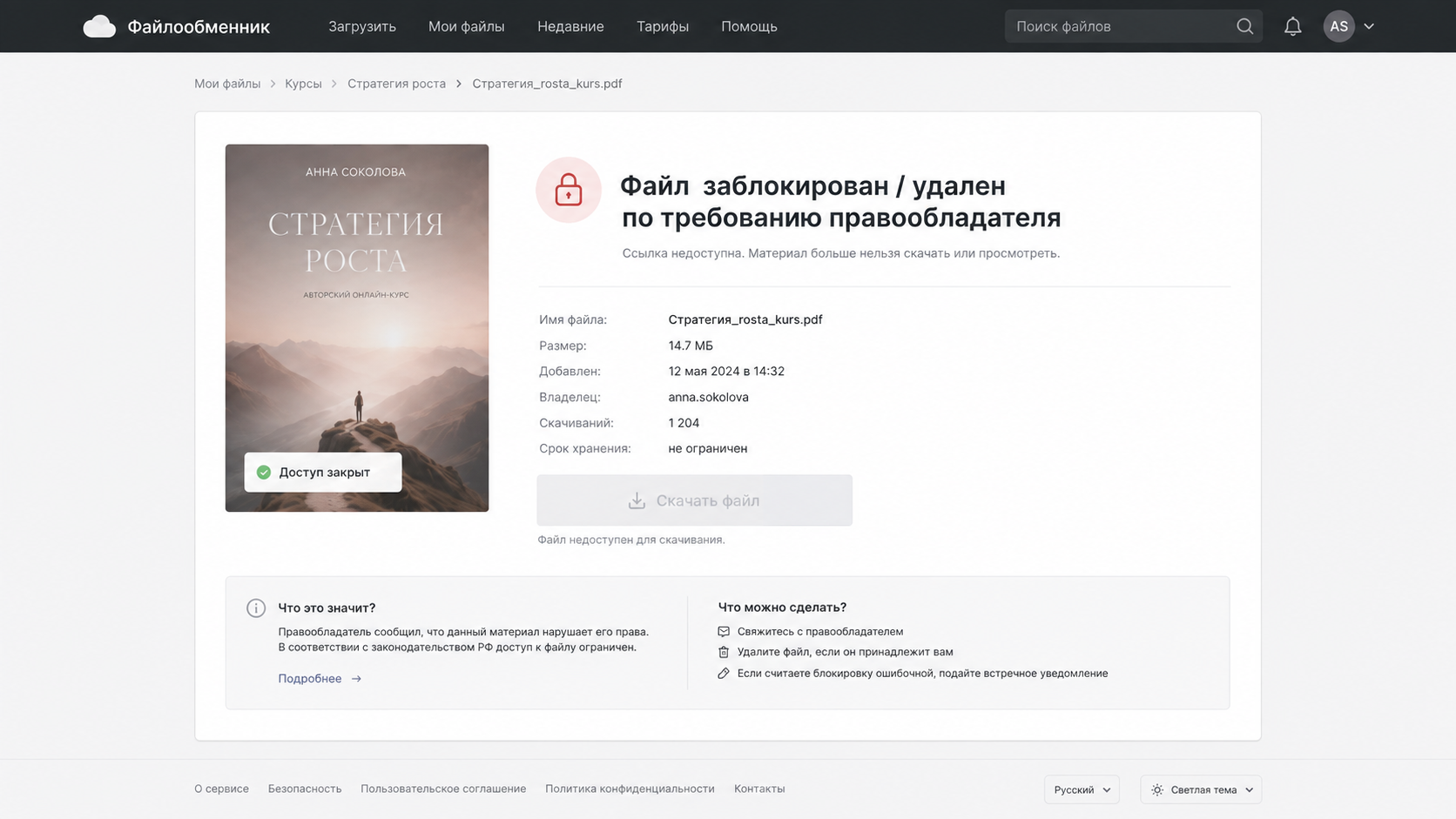Screen dimensions: 1456x819
Task: Click Свяжитесь с правообладателем
Action: 820,631
